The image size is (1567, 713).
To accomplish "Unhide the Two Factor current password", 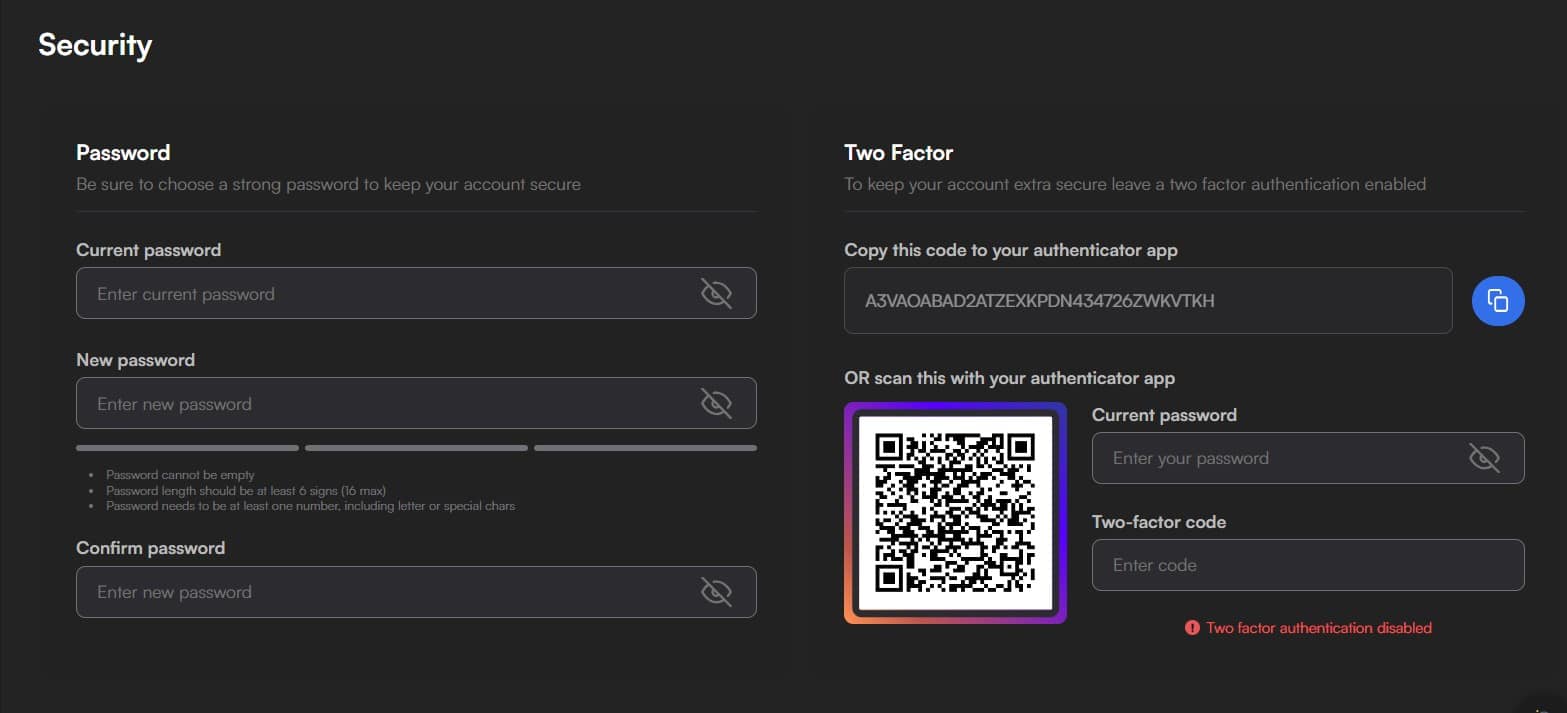I will [1484, 458].
